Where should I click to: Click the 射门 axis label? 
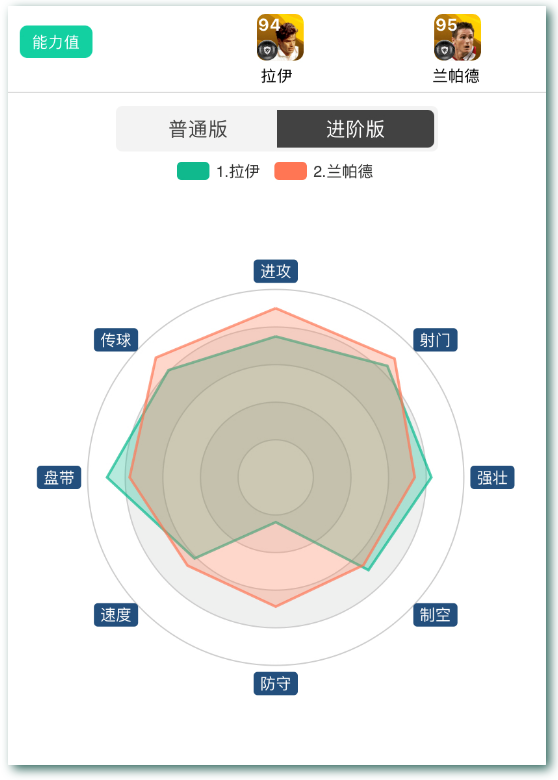(435, 340)
